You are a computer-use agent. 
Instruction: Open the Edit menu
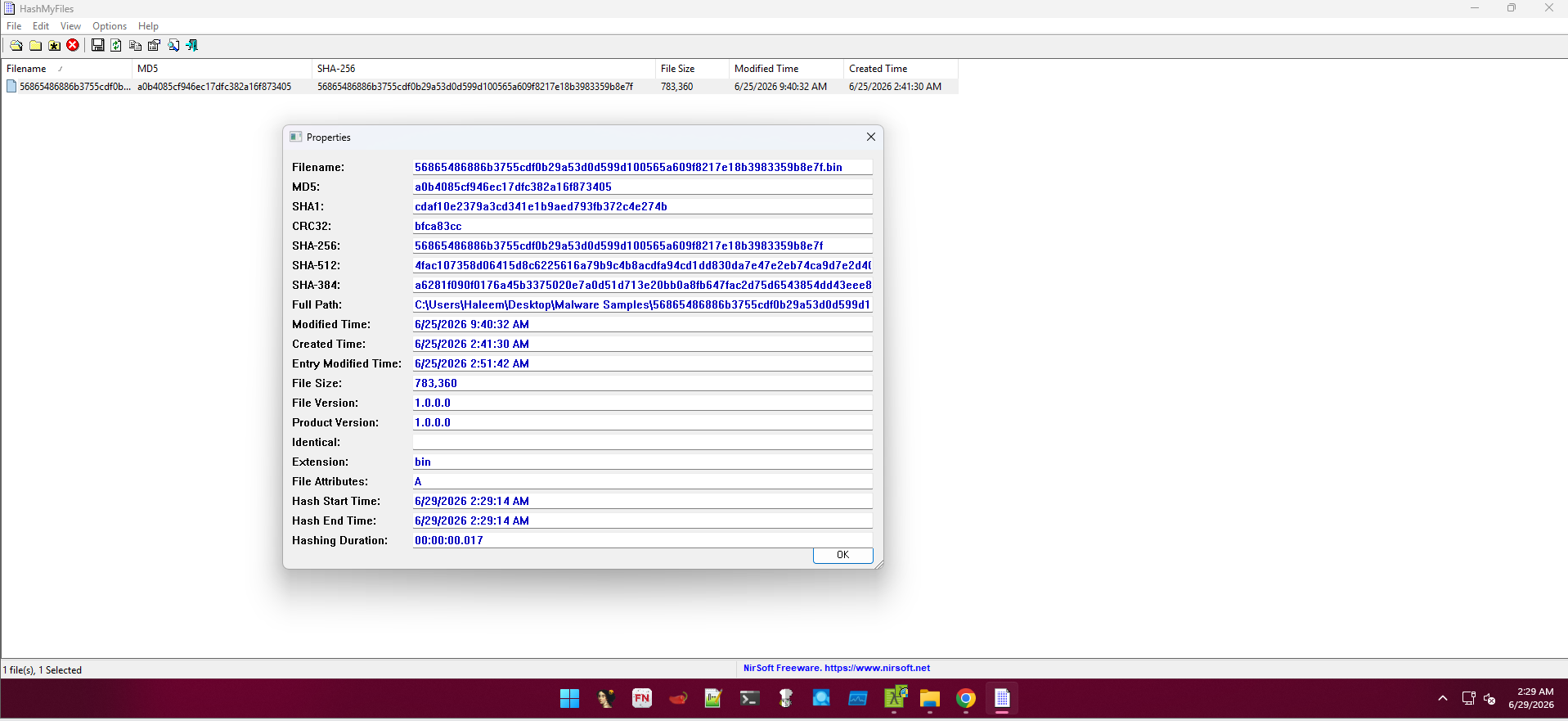(41, 26)
